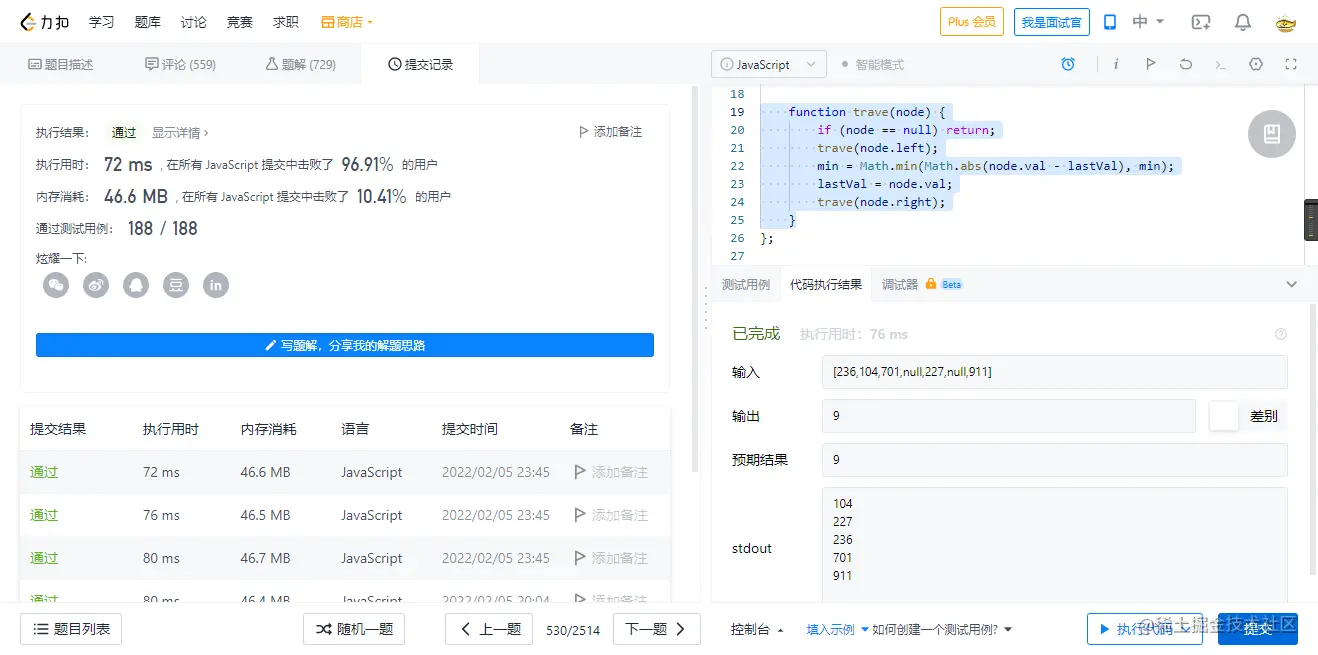The image size is (1318, 655).
Task: Open 竞赛 in top navigation
Action: 240,21
